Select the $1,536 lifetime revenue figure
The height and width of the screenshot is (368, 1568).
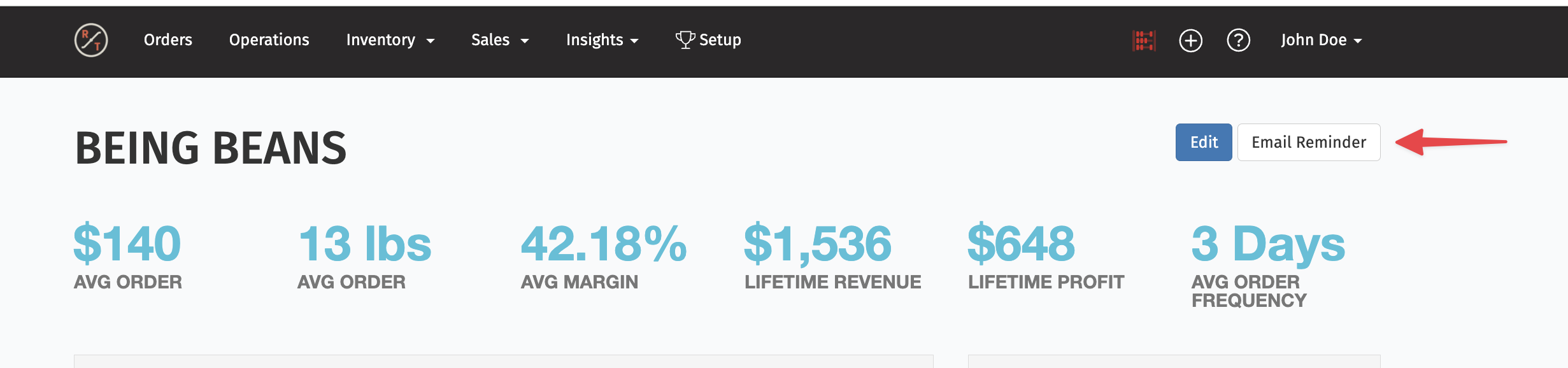[x=818, y=244]
